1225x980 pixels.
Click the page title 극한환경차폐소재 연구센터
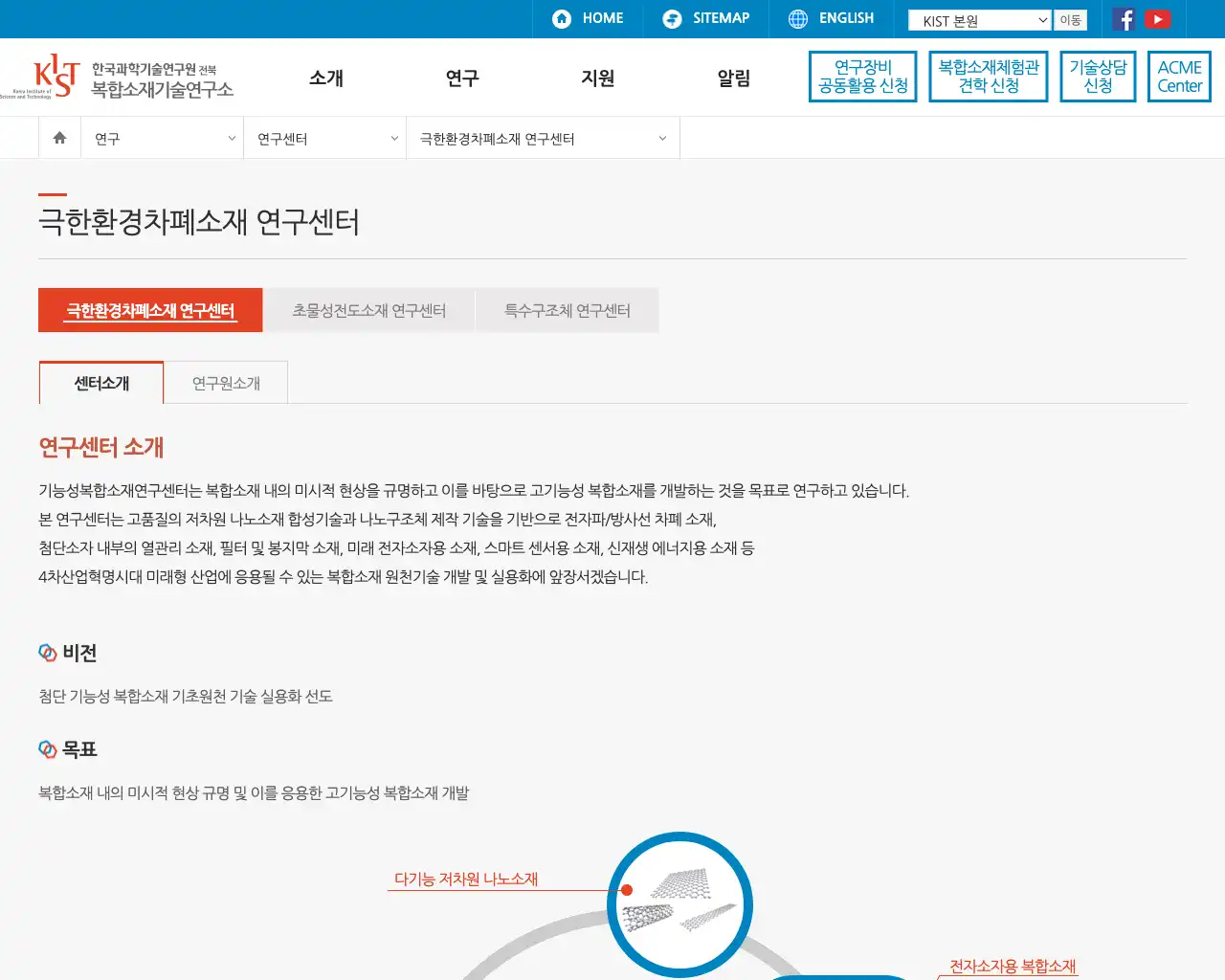point(199,222)
